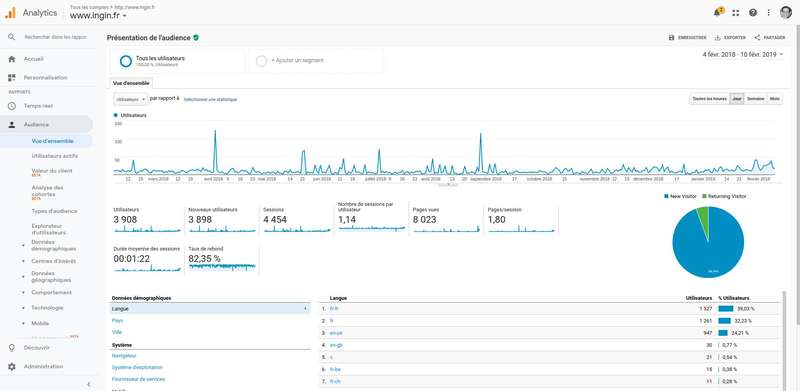
Task: Click the Sélectionner une statistique link
Action: click(x=210, y=100)
